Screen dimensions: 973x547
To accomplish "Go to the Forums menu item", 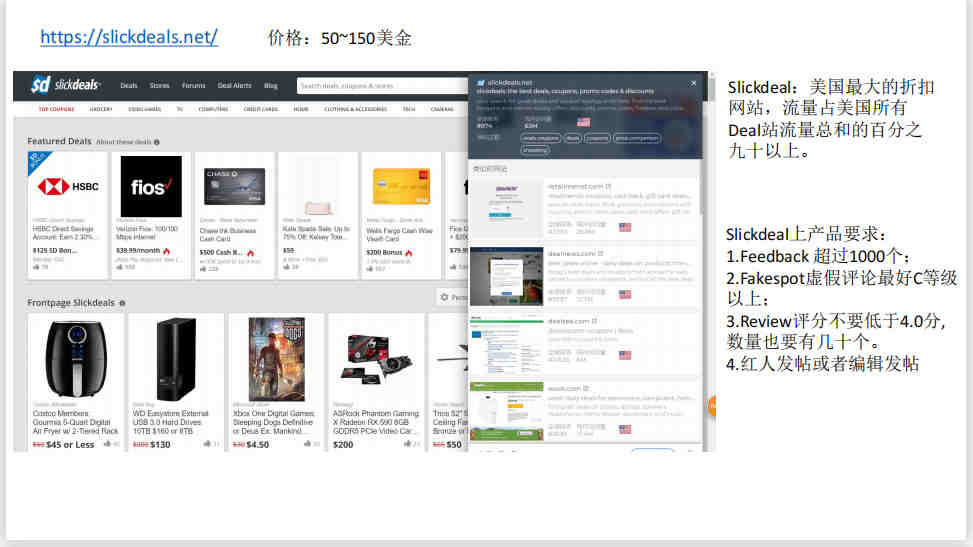I will (x=194, y=86).
